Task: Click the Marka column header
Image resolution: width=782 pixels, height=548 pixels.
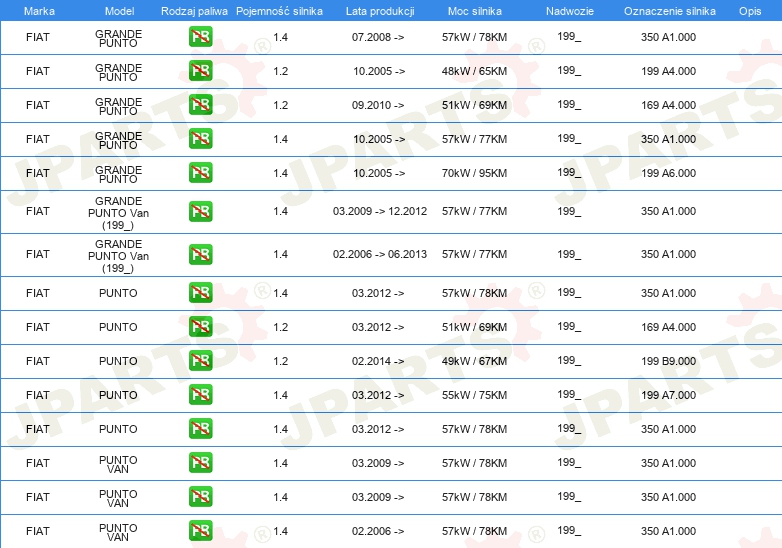Action: [x=39, y=11]
